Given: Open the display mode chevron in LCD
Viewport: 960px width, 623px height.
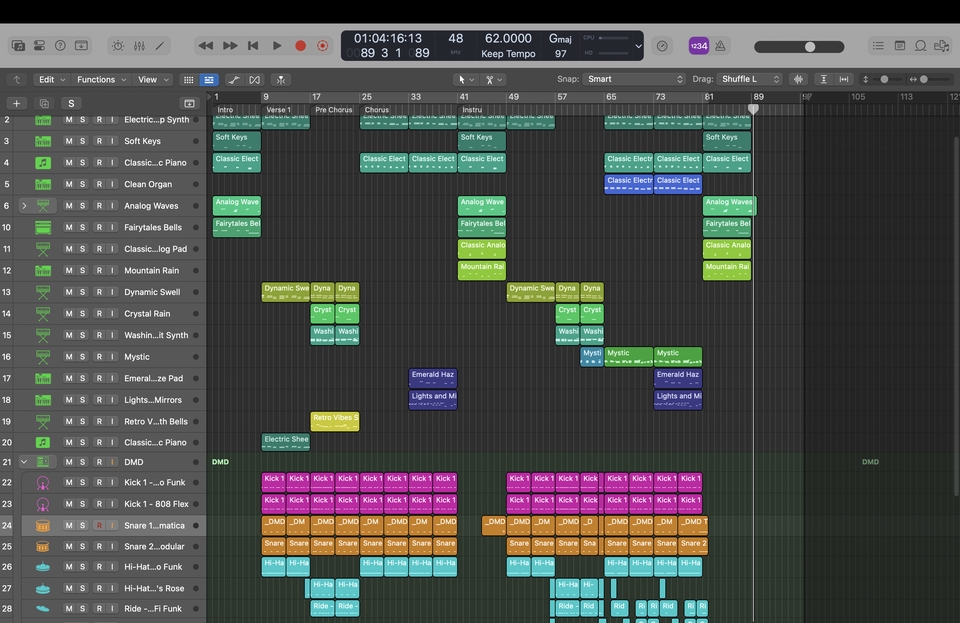Looking at the screenshot, I should 638,46.
